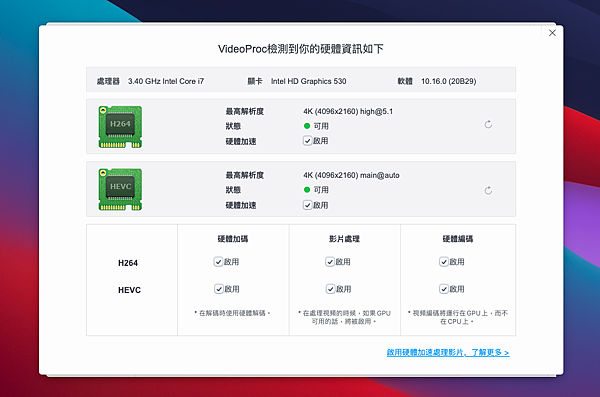Click the note about GPU video processing
This screenshot has width=600, height=397.
344,317
